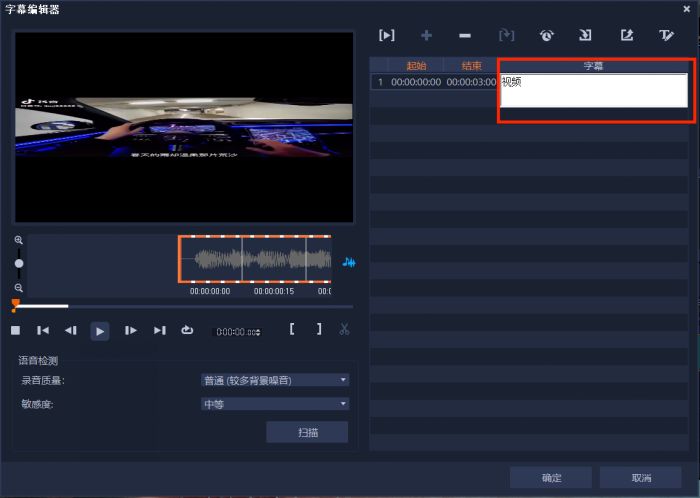Click row number 1 in subtitle list
The height and width of the screenshot is (498, 700).
tap(380, 82)
